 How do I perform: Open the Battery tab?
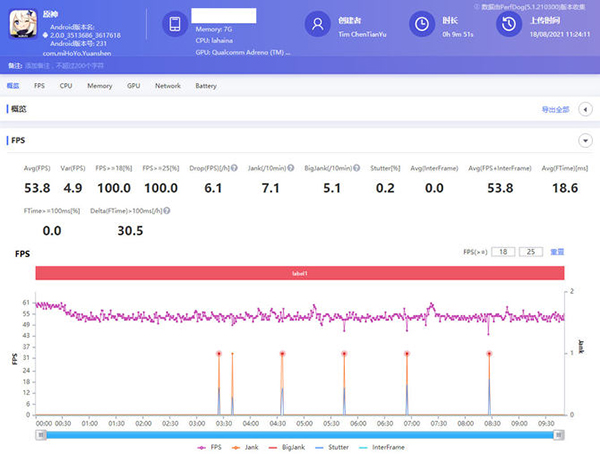[206, 86]
